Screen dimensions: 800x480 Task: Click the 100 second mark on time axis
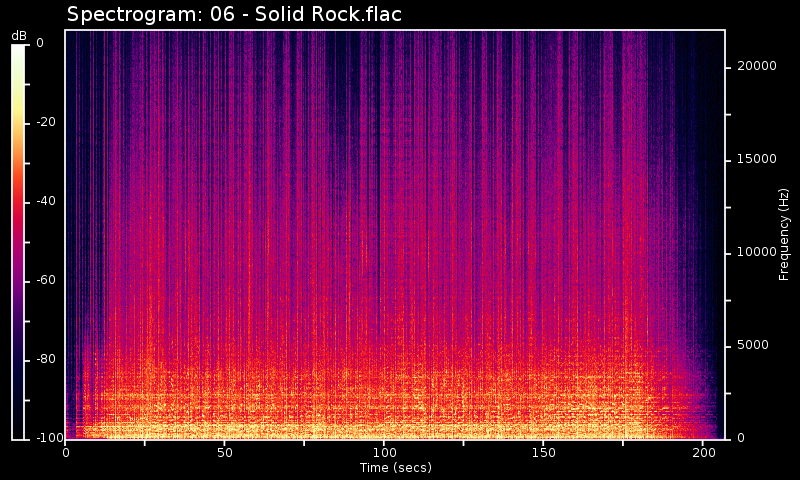(384, 453)
